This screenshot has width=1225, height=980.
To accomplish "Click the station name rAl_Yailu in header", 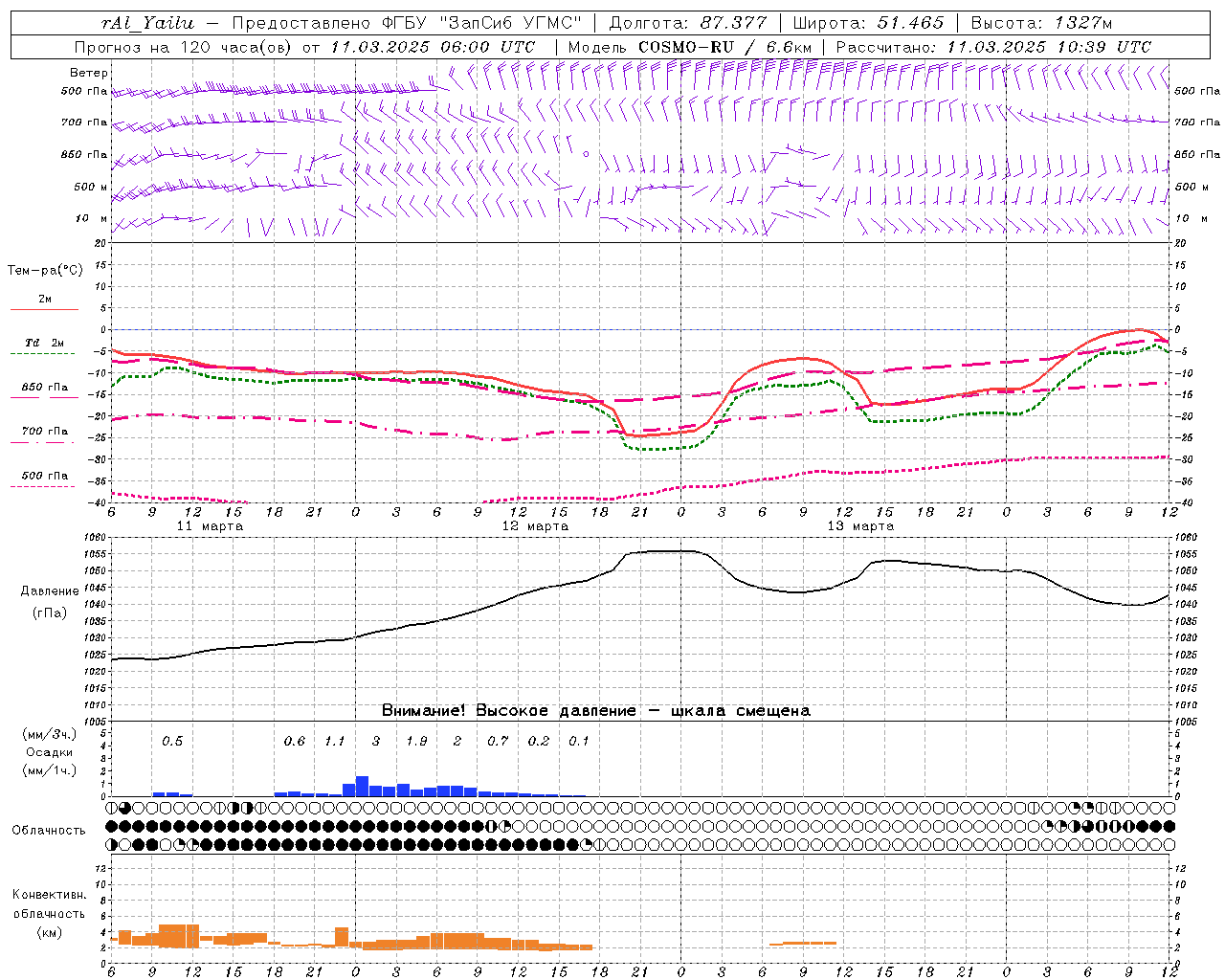I will point(147,23).
